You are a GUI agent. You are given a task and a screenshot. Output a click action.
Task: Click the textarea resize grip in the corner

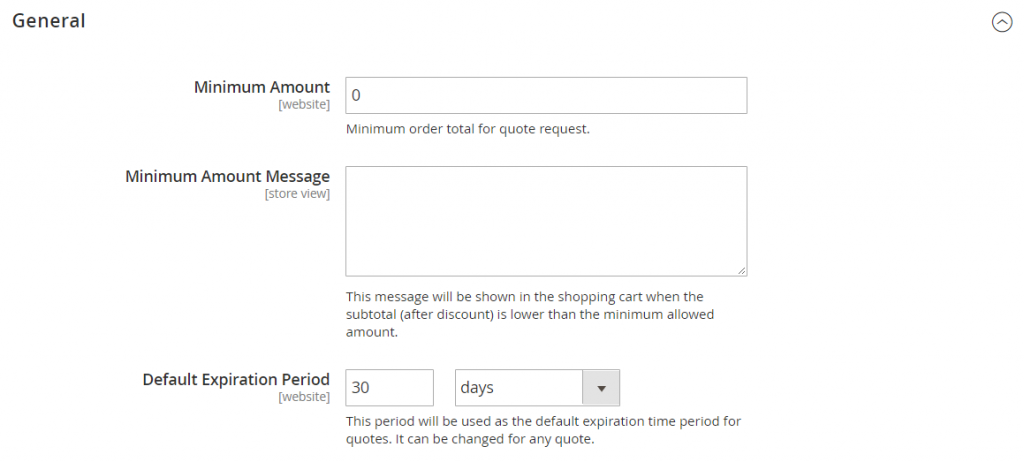pos(742,271)
